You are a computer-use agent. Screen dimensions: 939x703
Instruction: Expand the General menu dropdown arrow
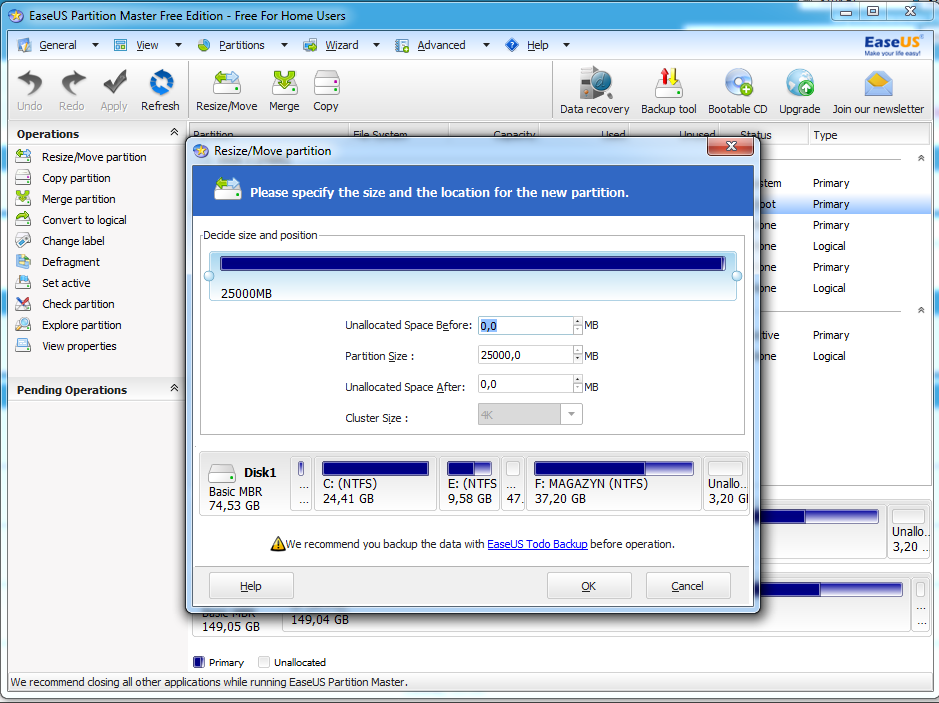coord(95,45)
